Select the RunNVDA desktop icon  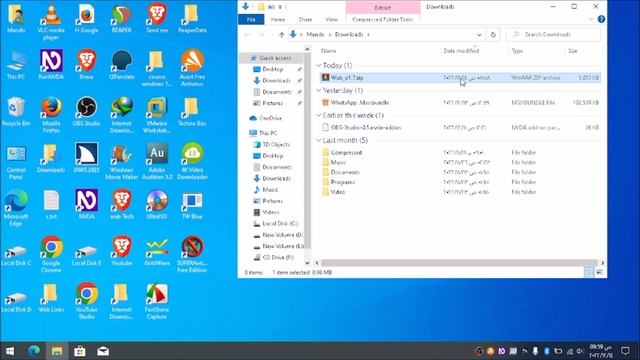[x=51, y=64]
